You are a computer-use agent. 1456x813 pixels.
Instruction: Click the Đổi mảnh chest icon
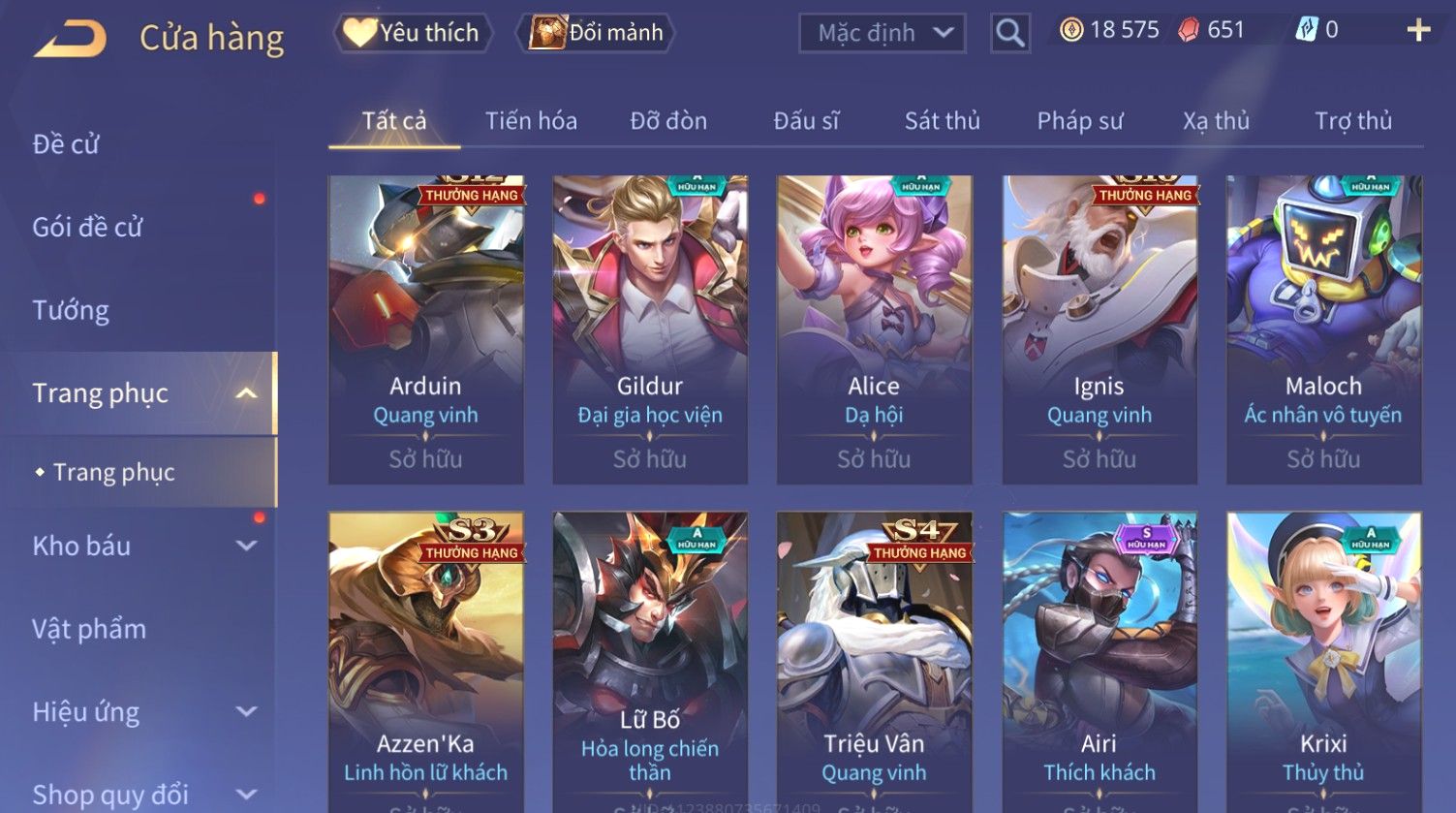pos(547,32)
